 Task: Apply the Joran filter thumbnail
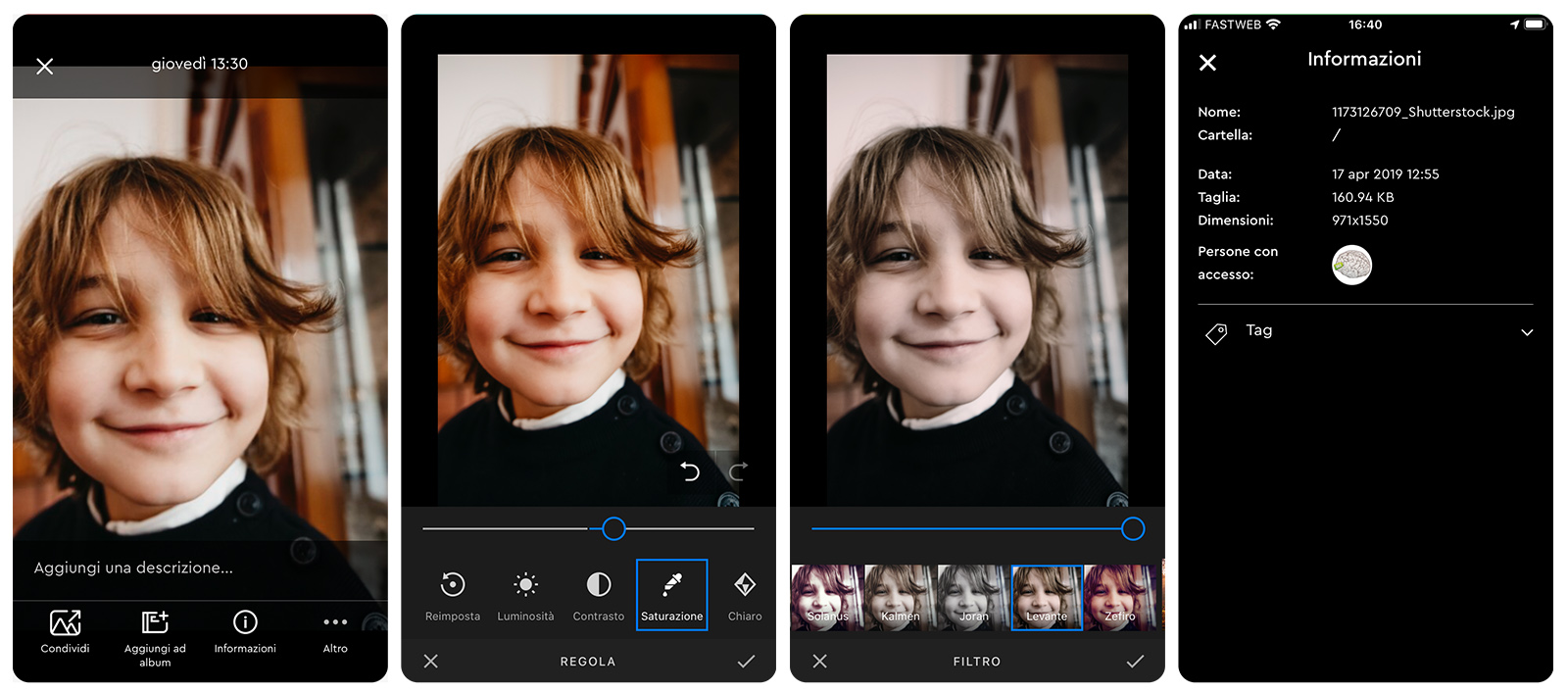coord(973,597)
